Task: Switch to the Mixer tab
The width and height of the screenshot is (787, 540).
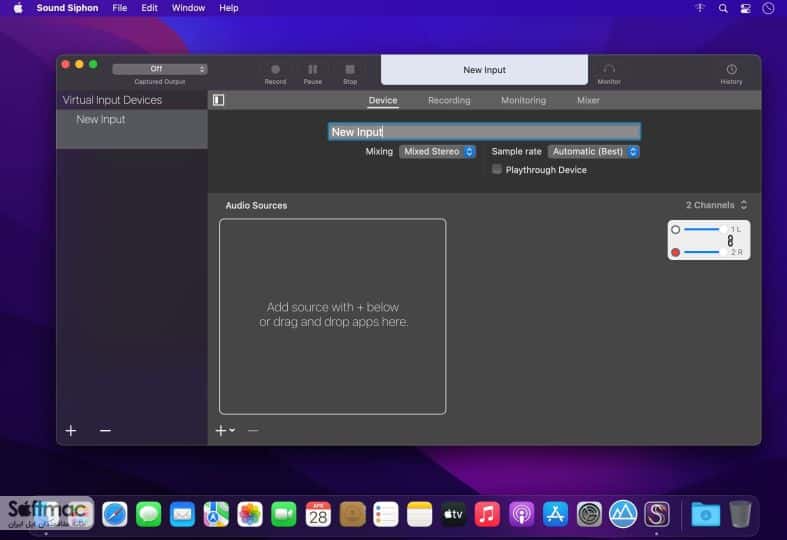Action: (x=588, y=100)
